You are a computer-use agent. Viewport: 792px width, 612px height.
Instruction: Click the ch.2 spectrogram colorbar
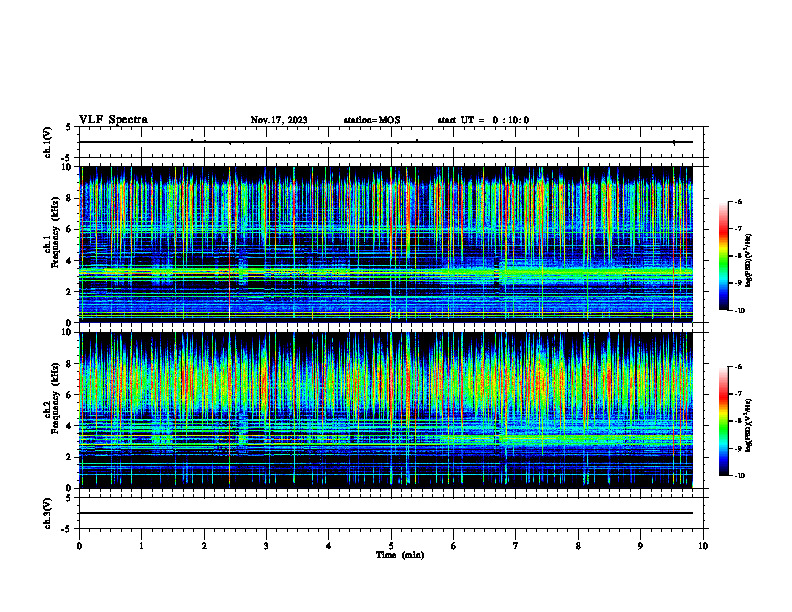point(723,421)
